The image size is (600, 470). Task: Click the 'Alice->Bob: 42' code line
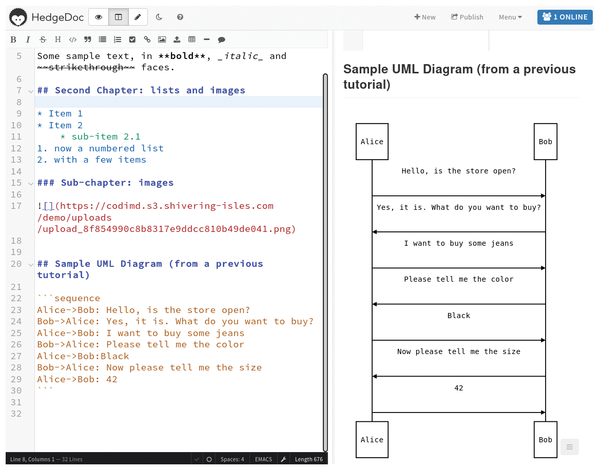click(x=77, y=379)
